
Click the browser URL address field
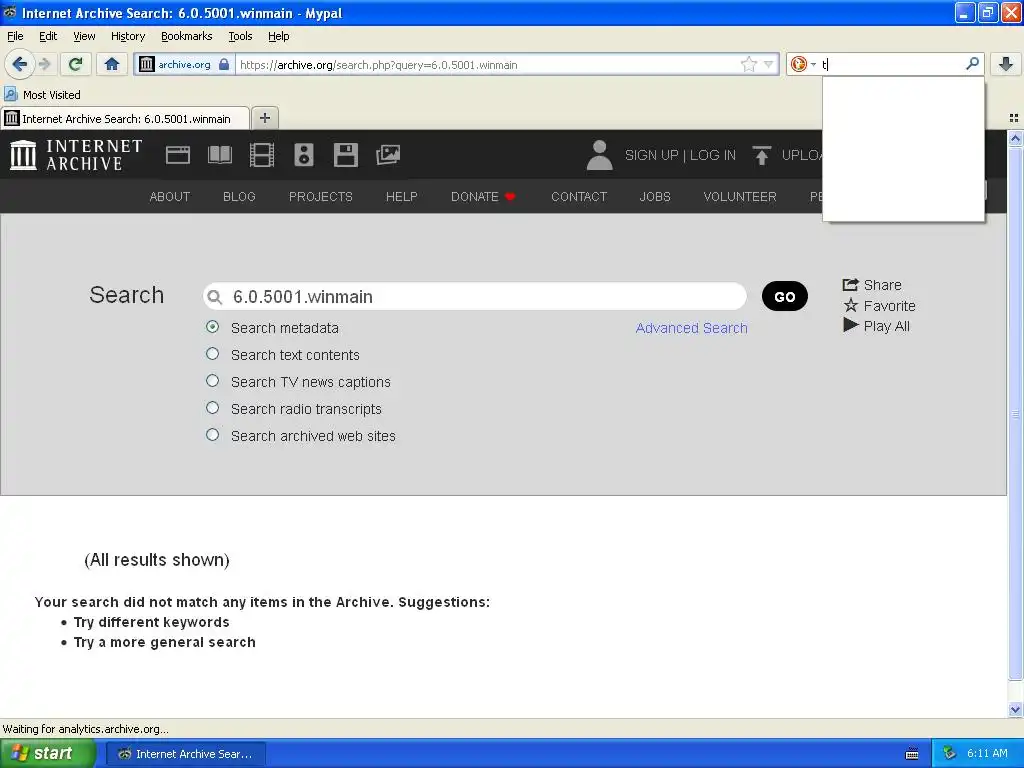click(487, 64)
